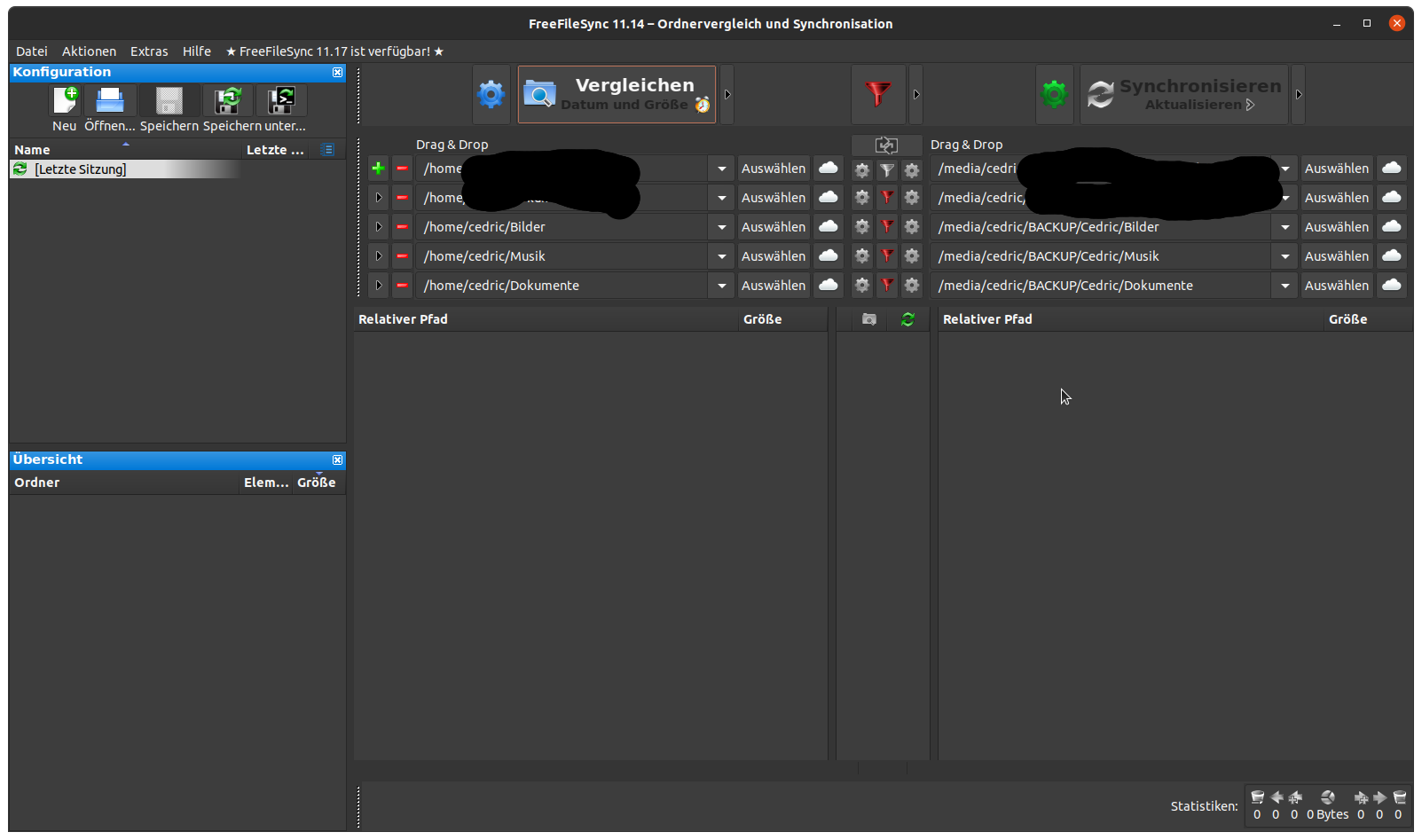This screenshot has height=840, width=1422.
Task: Click the blue comparison settings gear
Action: coord(491,94)
